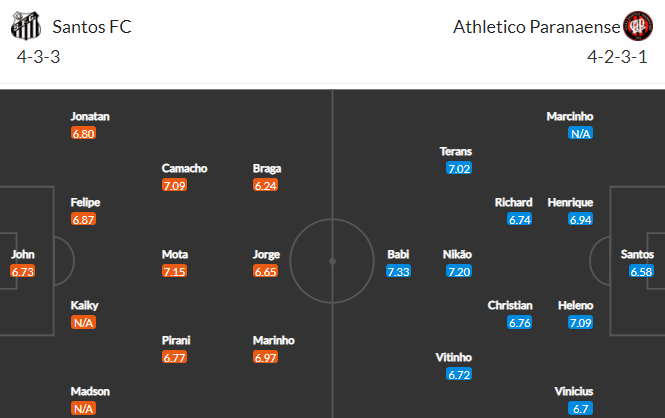This screenshot has width=665, height=418.
Task: Select goalkeeper Santos' 6.58 rating
Action: 641,271
